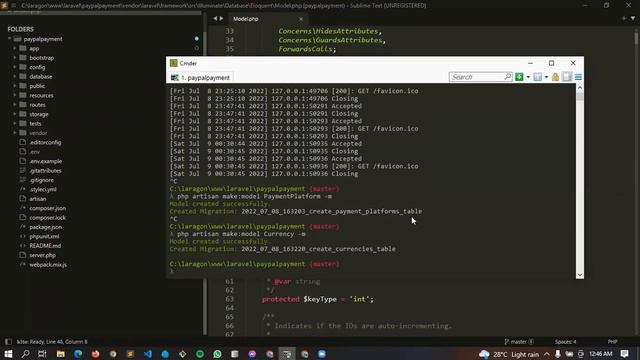Select the storage folder in sidebar
Screen dimensions: 640x360
39,114
